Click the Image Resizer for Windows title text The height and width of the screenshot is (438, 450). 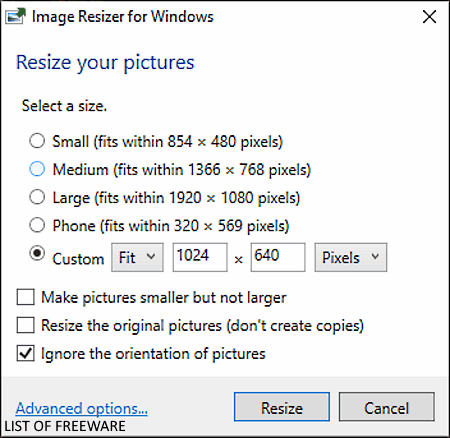123,17
